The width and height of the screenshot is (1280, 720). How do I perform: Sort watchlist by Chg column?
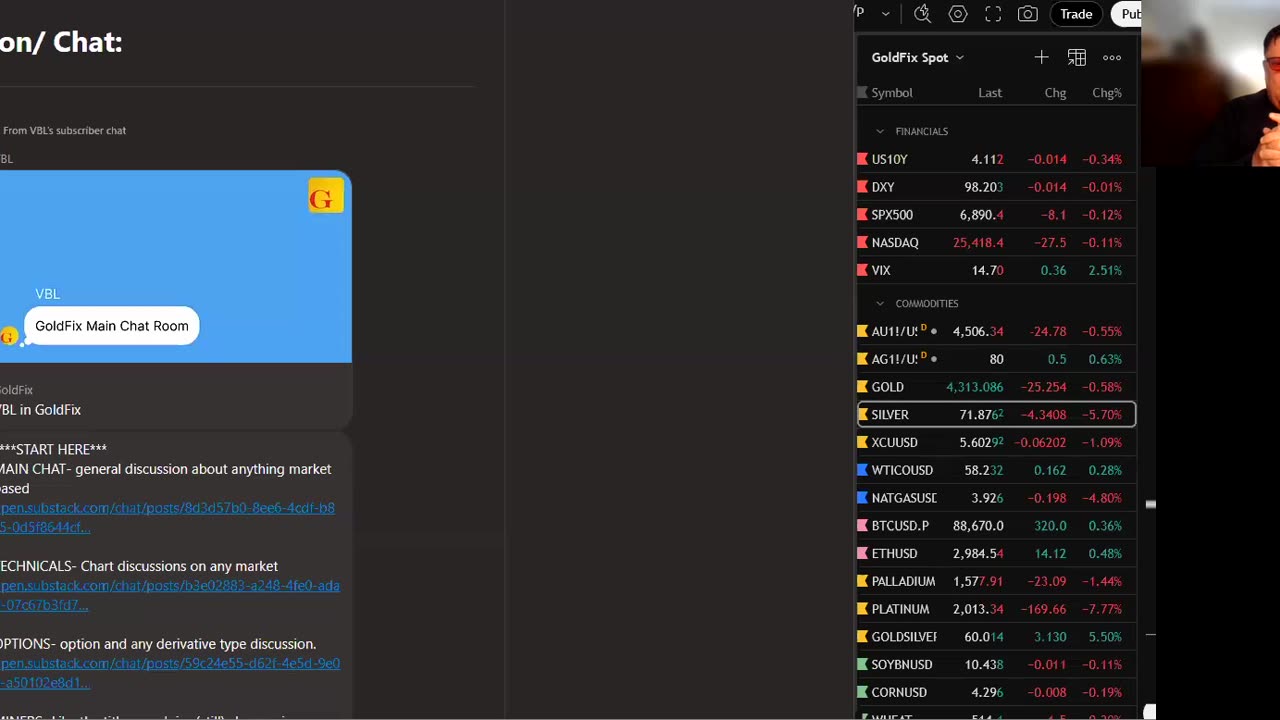click(x=1055, y=93)
